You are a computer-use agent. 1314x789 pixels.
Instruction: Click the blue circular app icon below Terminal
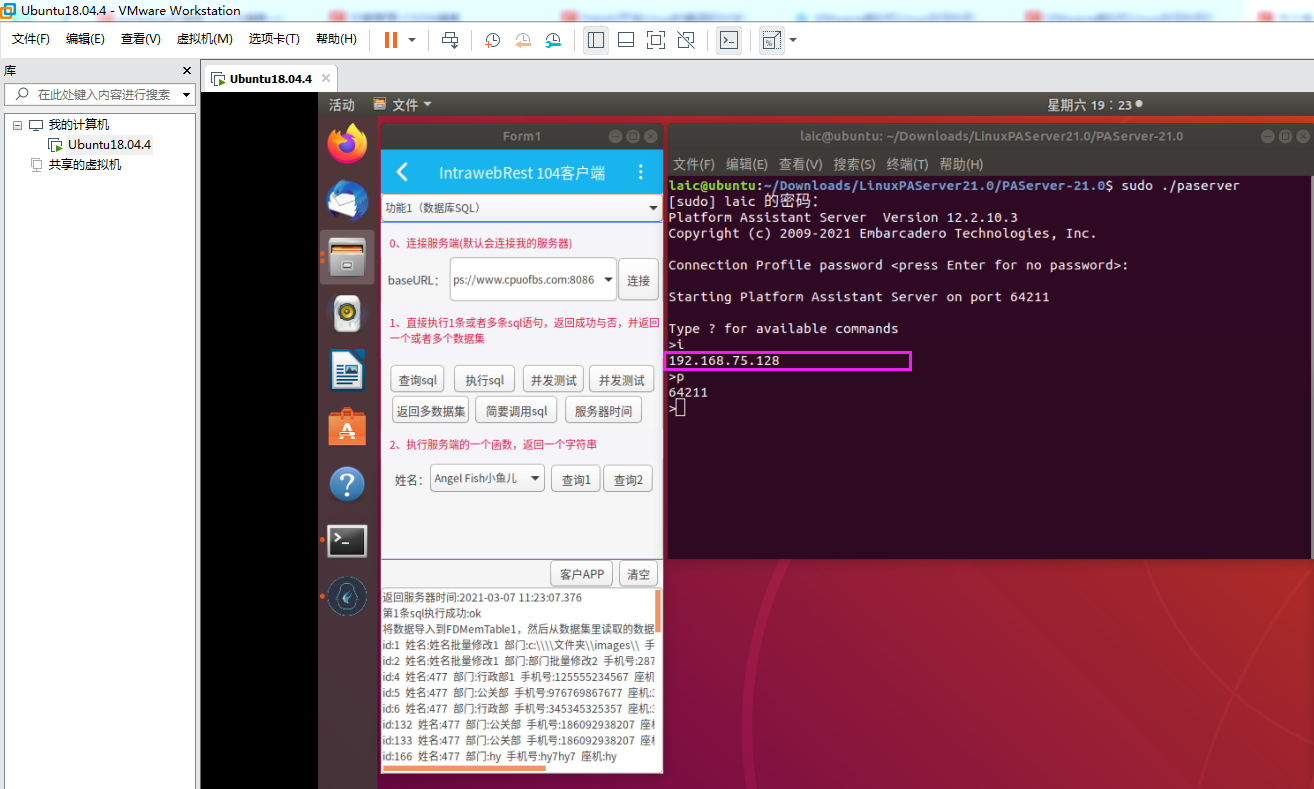click(347, 597)
